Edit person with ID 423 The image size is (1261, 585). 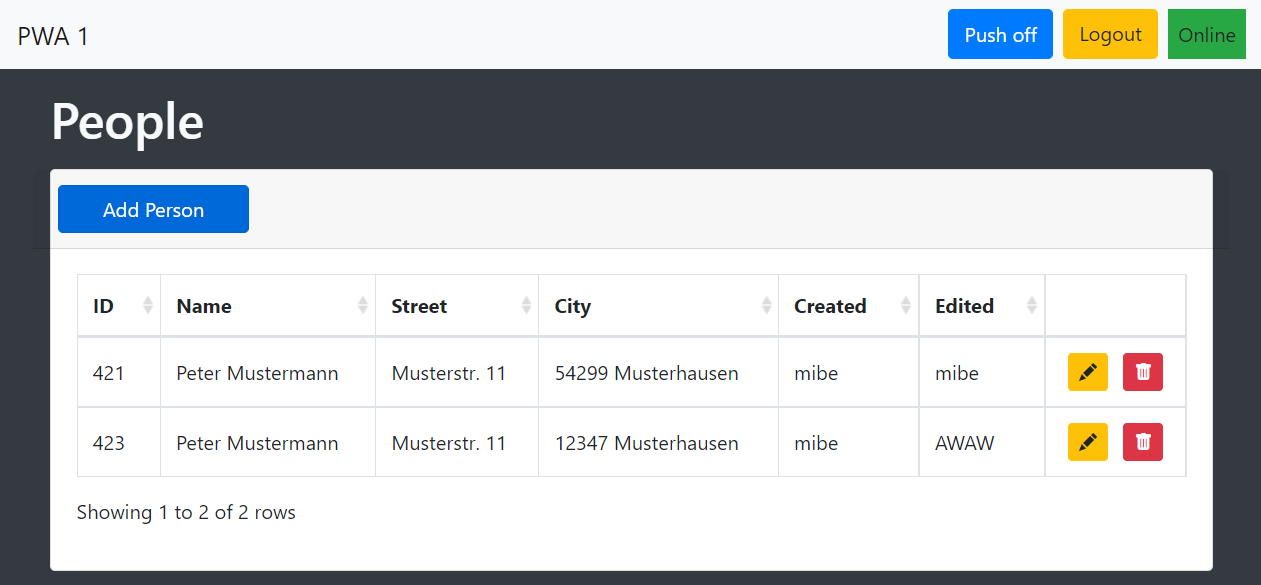1087,442
